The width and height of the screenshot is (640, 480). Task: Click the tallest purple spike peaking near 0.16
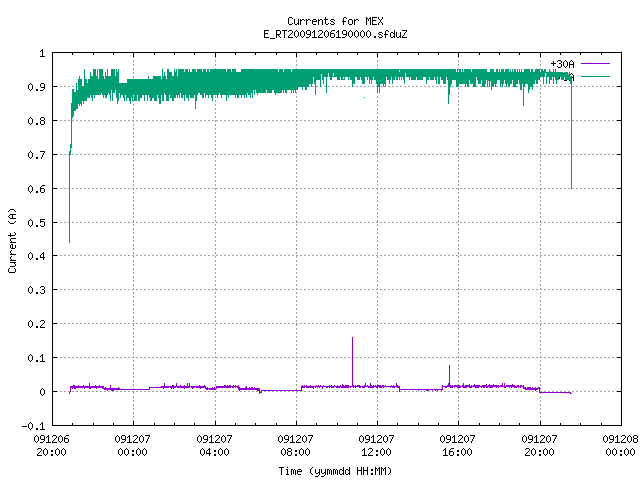click(x=352, y=361)
